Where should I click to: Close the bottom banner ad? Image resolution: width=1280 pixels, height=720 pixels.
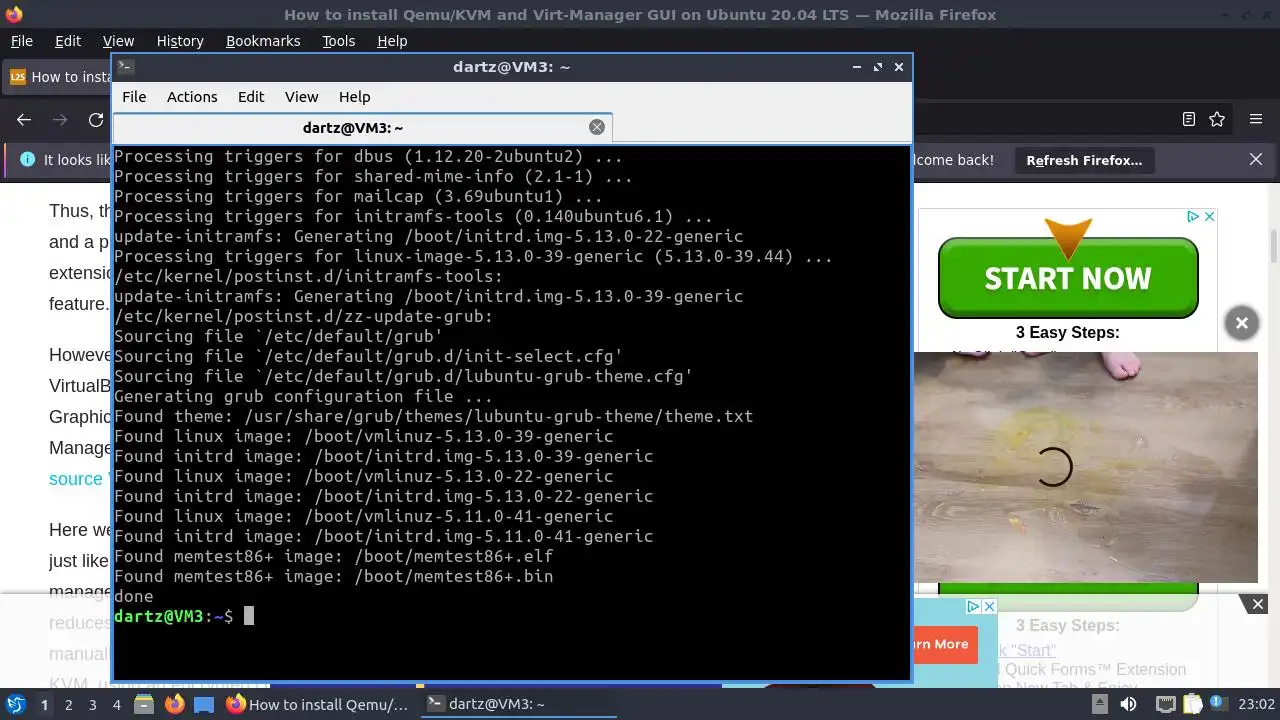[1258, 603]
